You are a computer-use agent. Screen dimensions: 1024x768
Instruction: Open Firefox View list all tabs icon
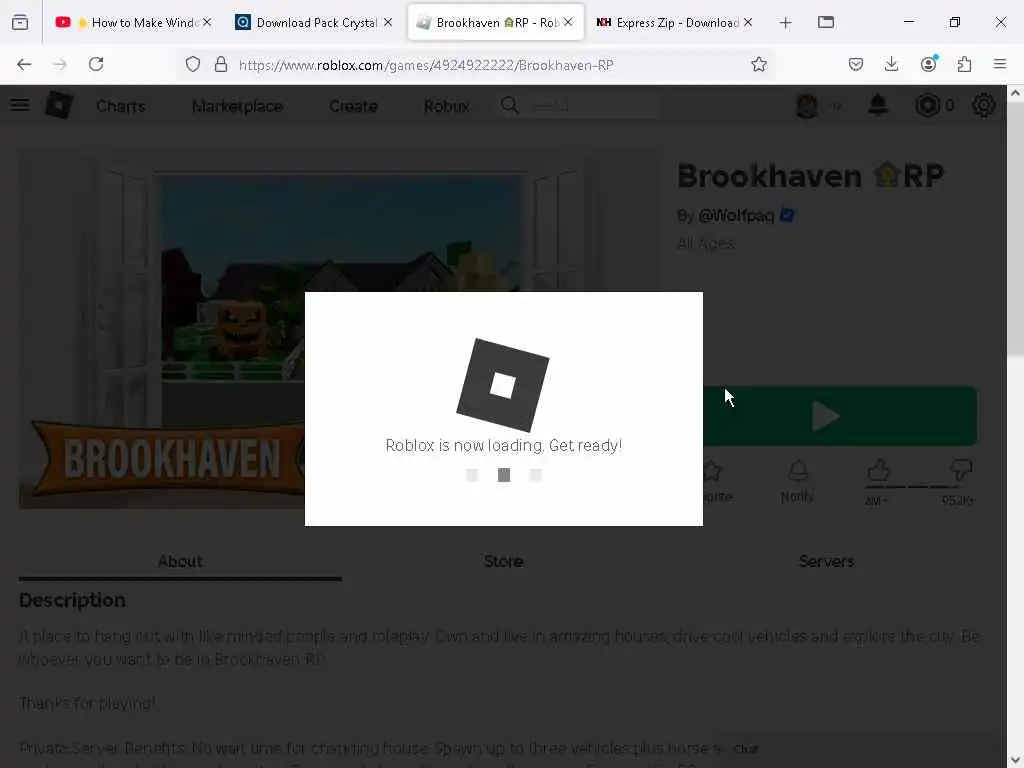826,22
